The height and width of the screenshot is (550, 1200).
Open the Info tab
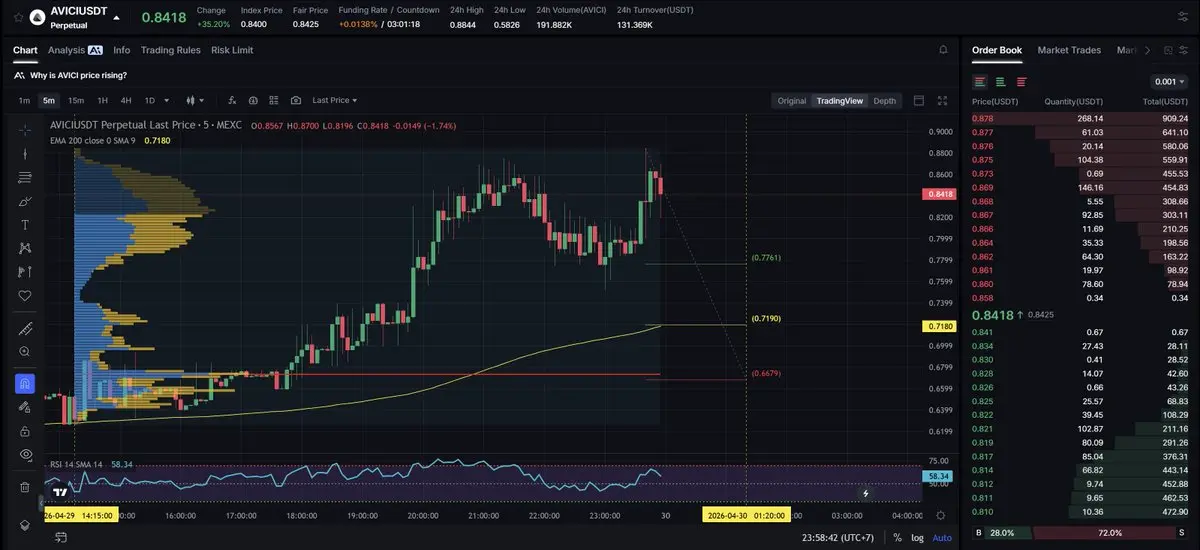[x=121, y=49]
